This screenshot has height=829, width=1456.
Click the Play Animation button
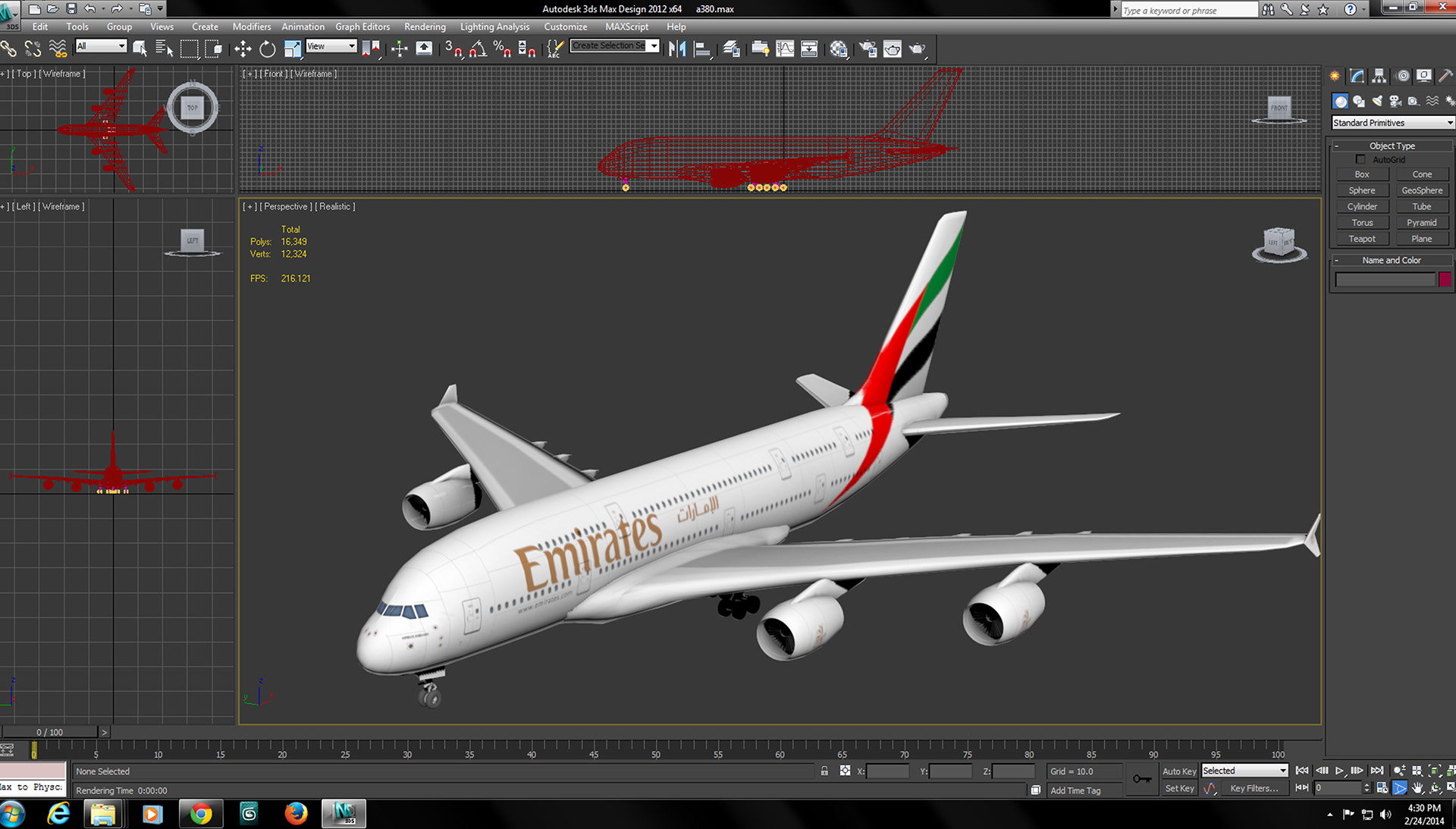click(1339, 771)
